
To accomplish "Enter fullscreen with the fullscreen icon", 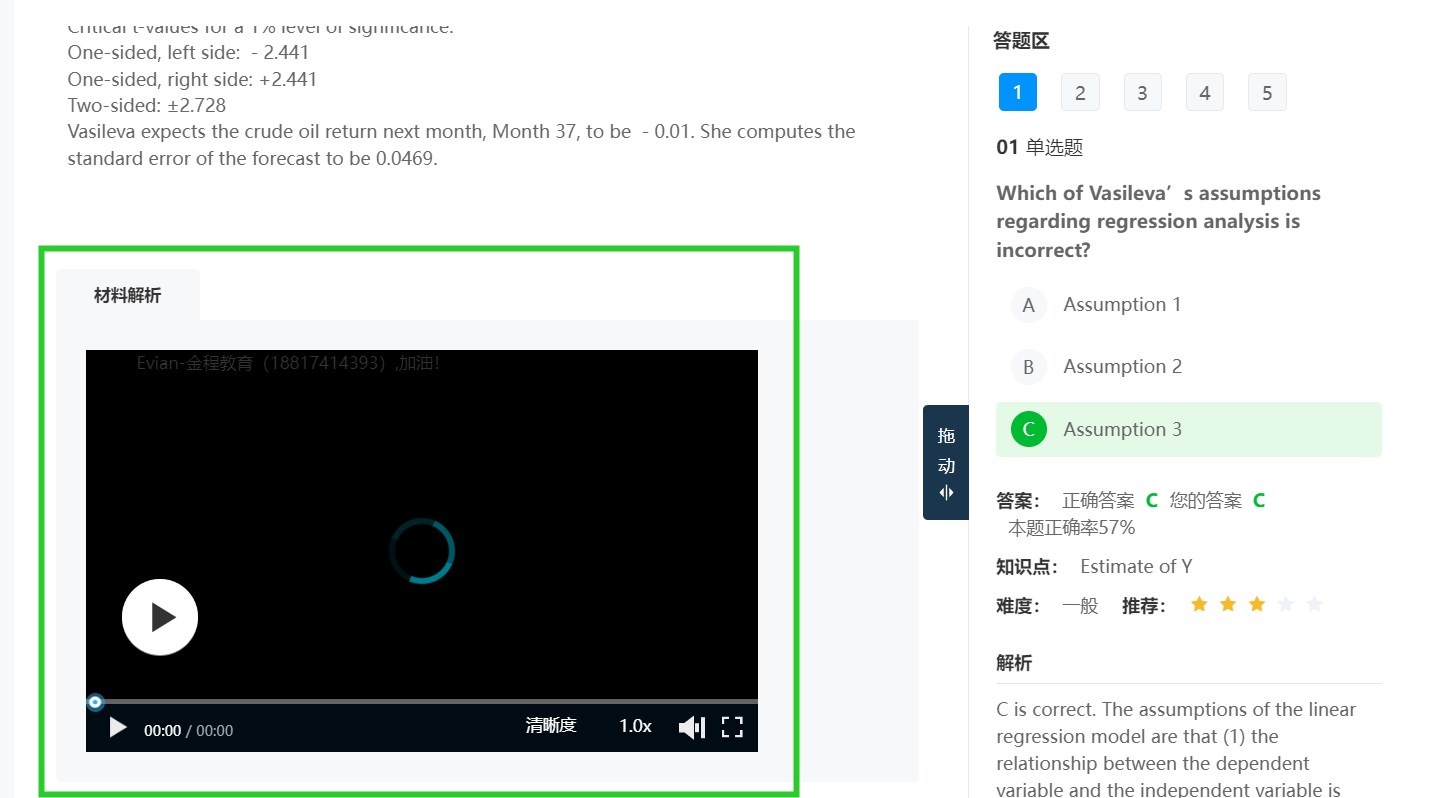I will pos(732,728).
